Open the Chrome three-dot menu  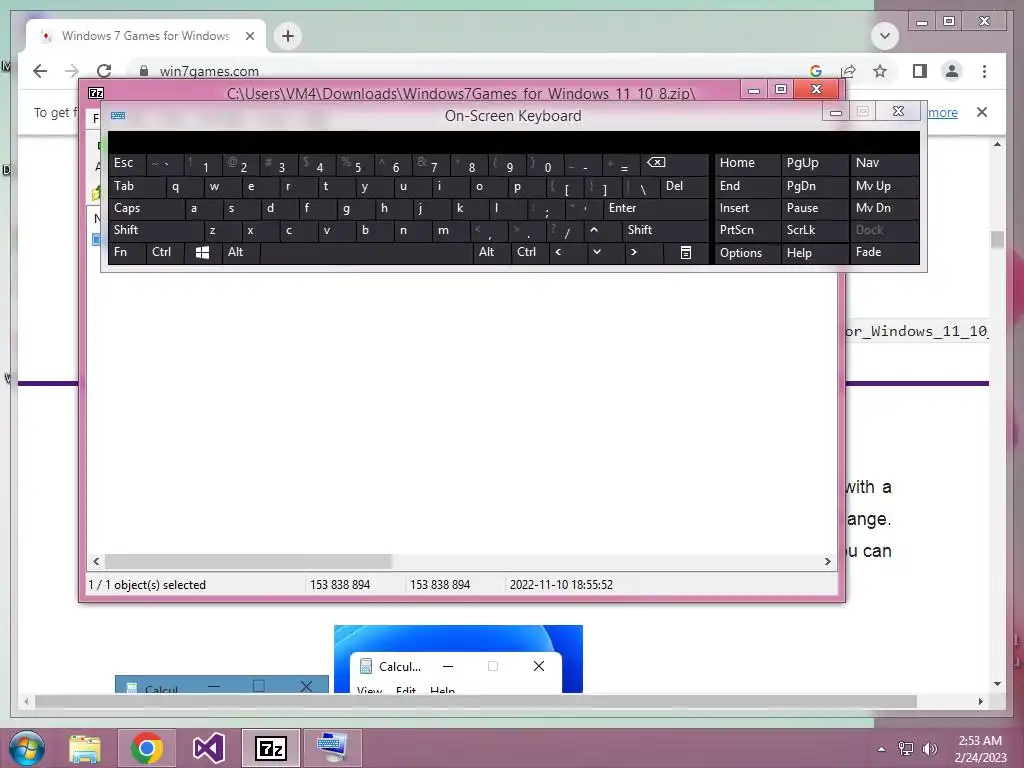984,71
